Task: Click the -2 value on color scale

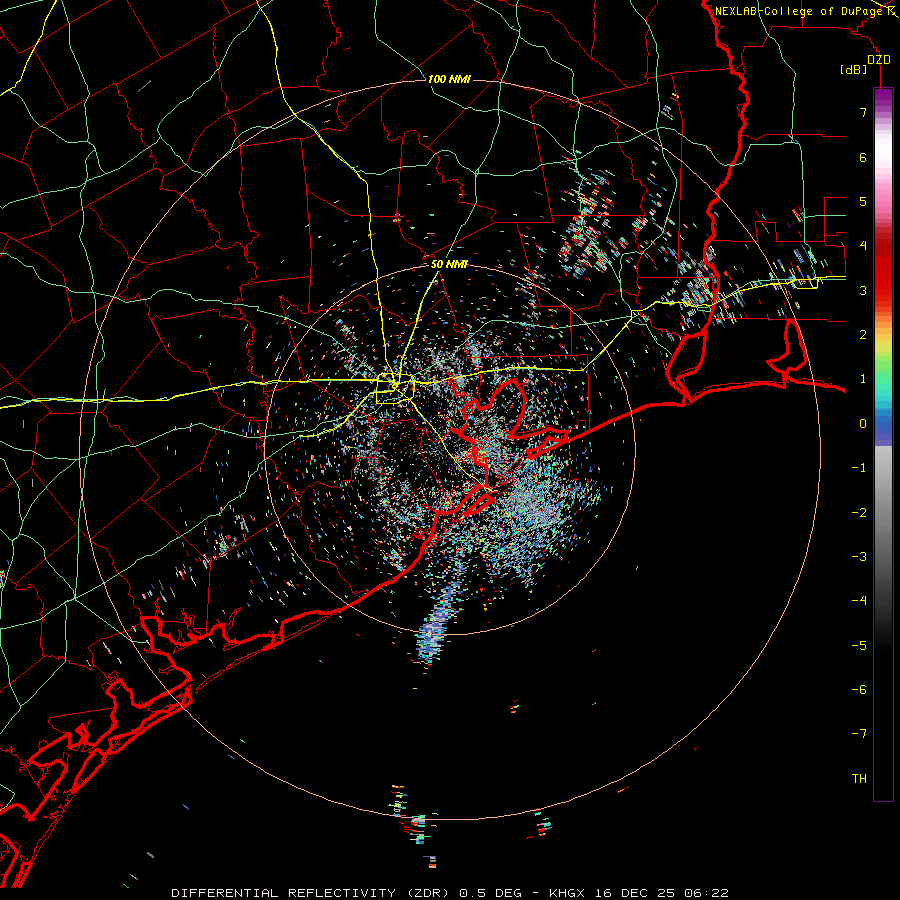Action: coord(859,513)
